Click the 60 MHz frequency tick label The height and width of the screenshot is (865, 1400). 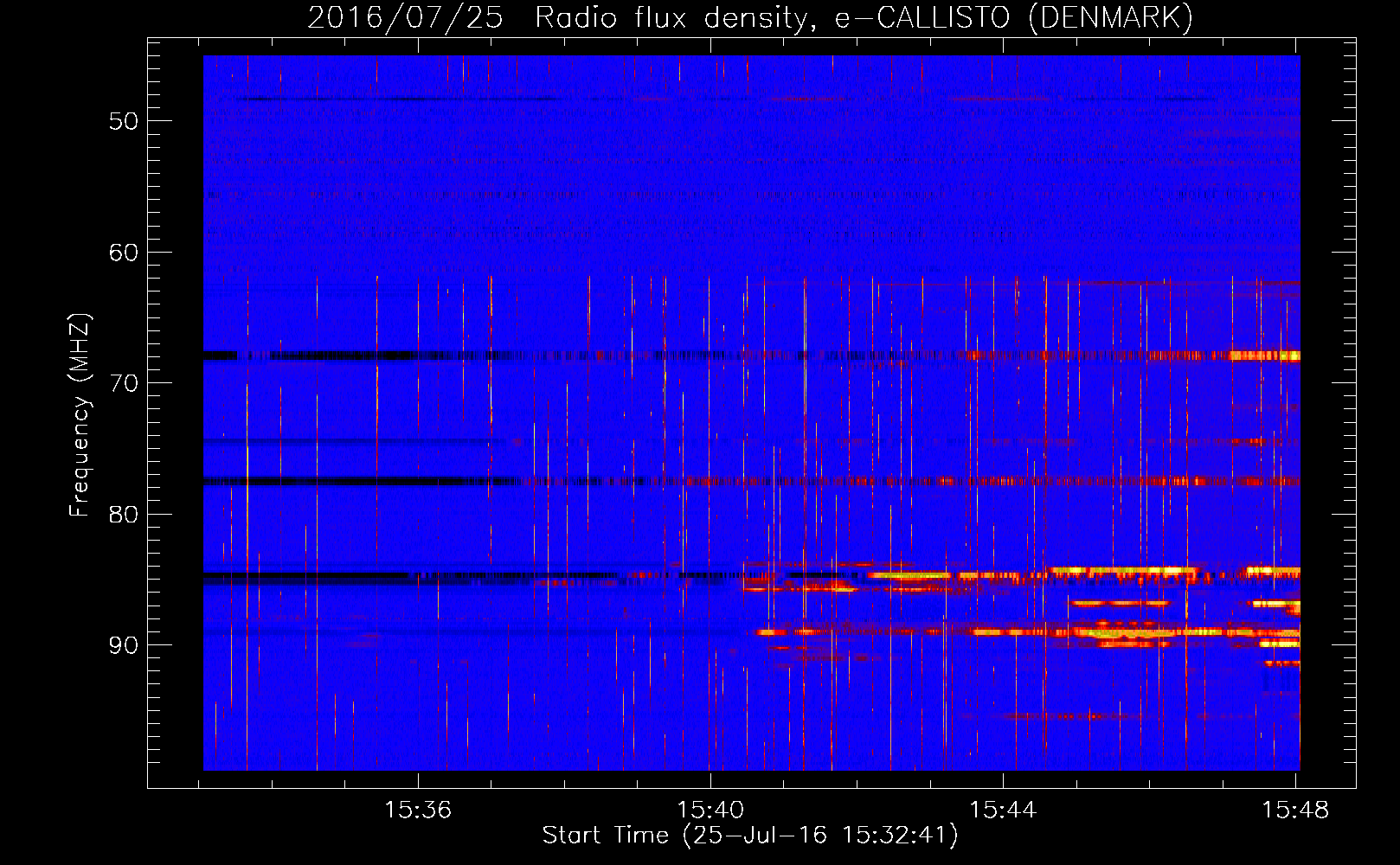coord(124,253)
